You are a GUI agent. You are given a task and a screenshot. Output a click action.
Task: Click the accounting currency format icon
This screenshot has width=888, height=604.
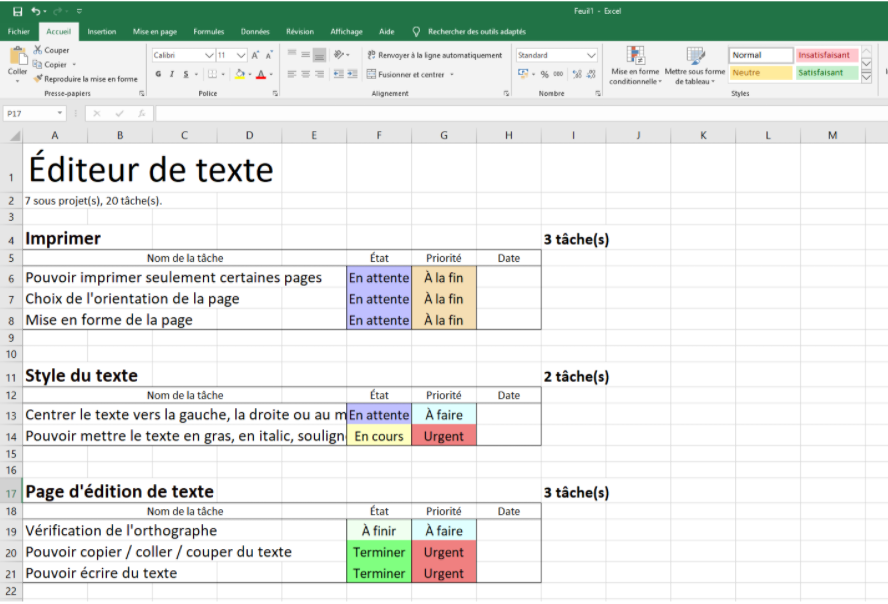click(523, 74)
